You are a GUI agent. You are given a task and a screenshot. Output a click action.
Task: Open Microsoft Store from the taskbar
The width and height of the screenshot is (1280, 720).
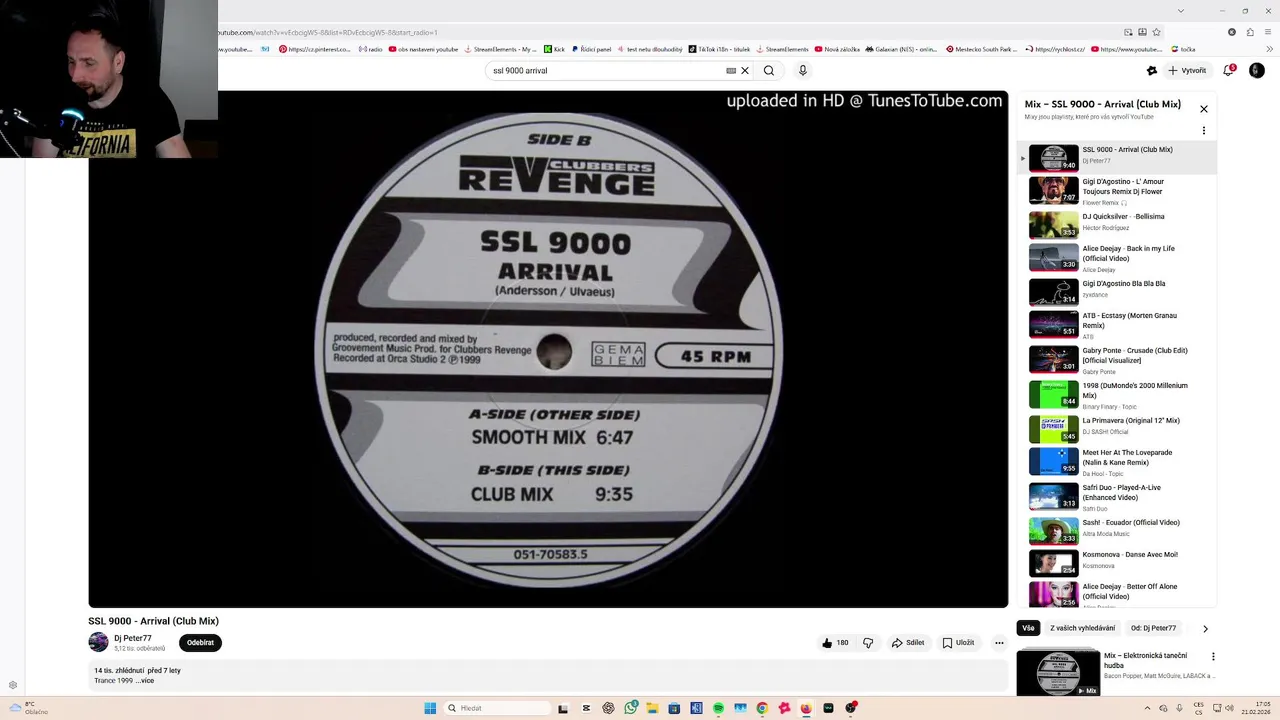coord(674,708)
